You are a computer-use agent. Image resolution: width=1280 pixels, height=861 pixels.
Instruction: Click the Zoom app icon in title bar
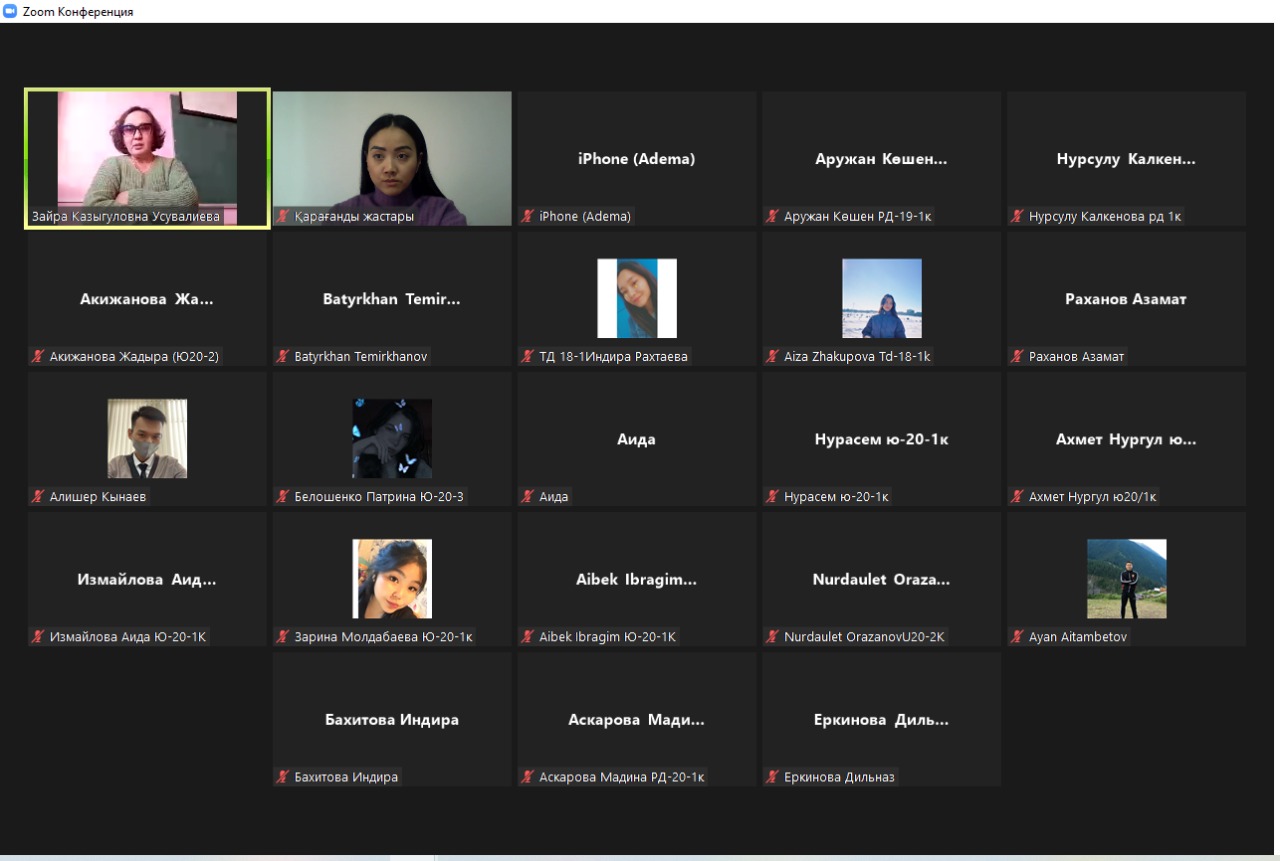pyautogui.click(x=10, y=11)
